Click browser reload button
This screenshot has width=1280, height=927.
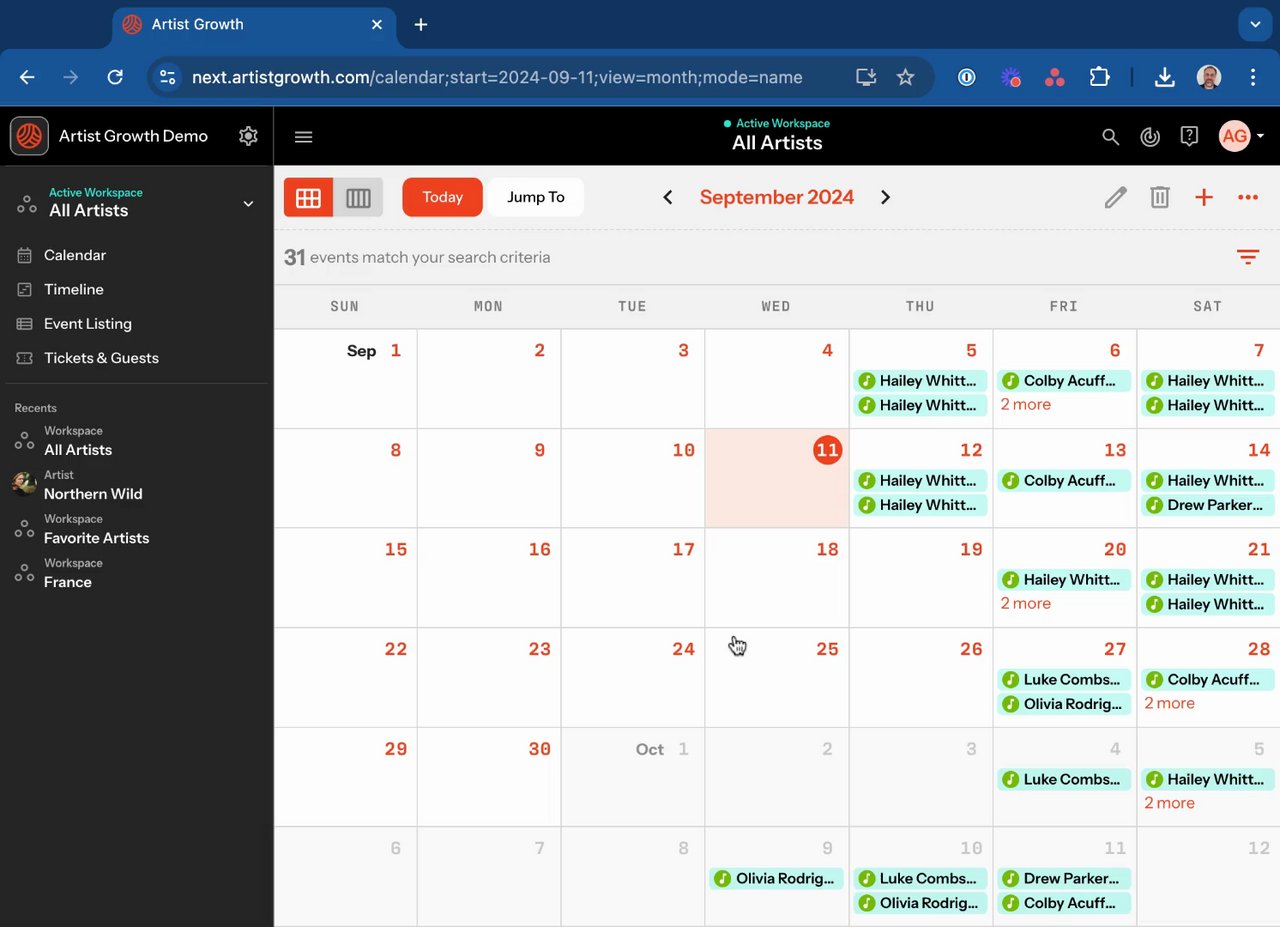pos(115,77)
